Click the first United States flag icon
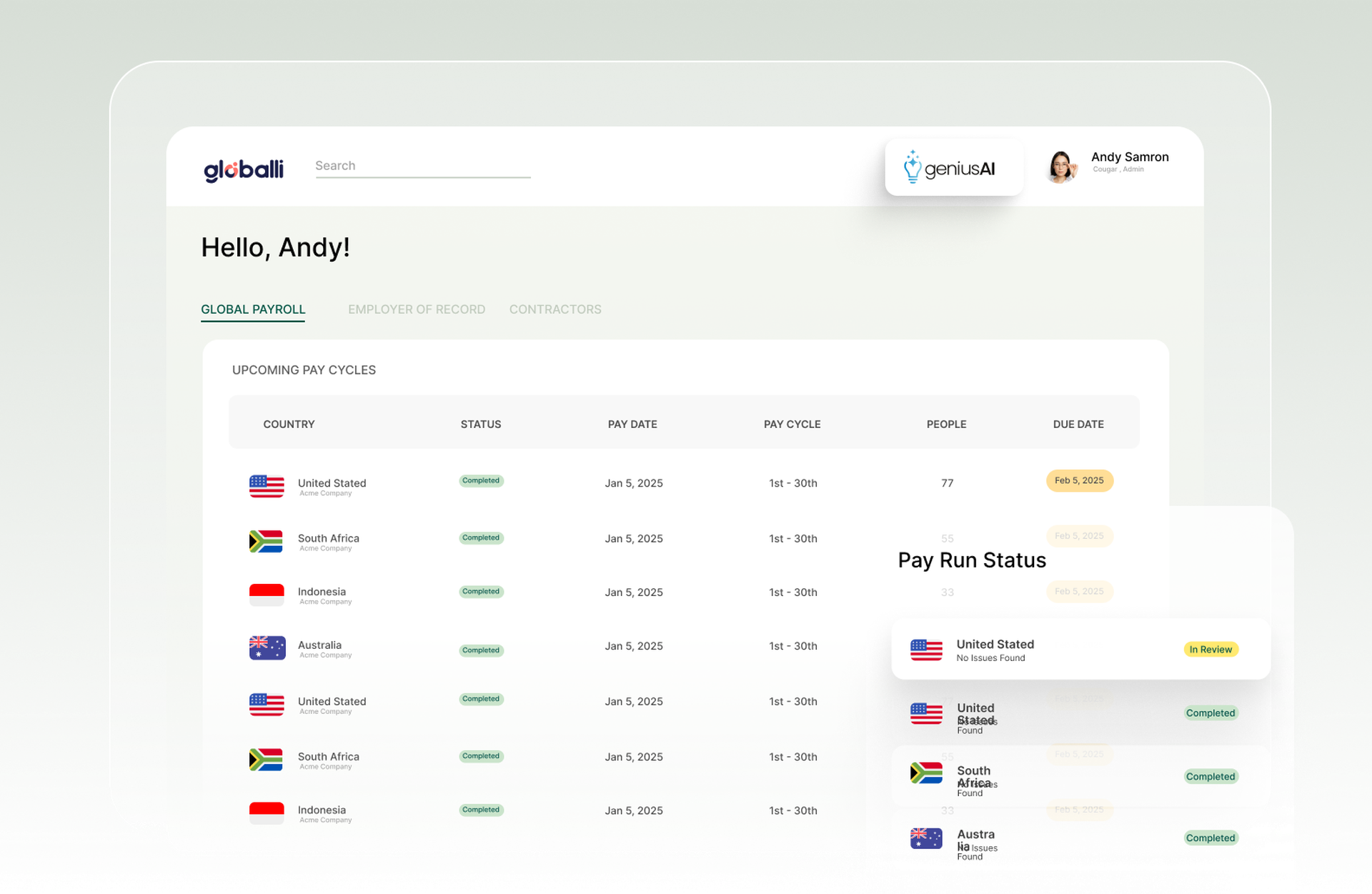Screen dimensions: 1372x894 (267, 486)
